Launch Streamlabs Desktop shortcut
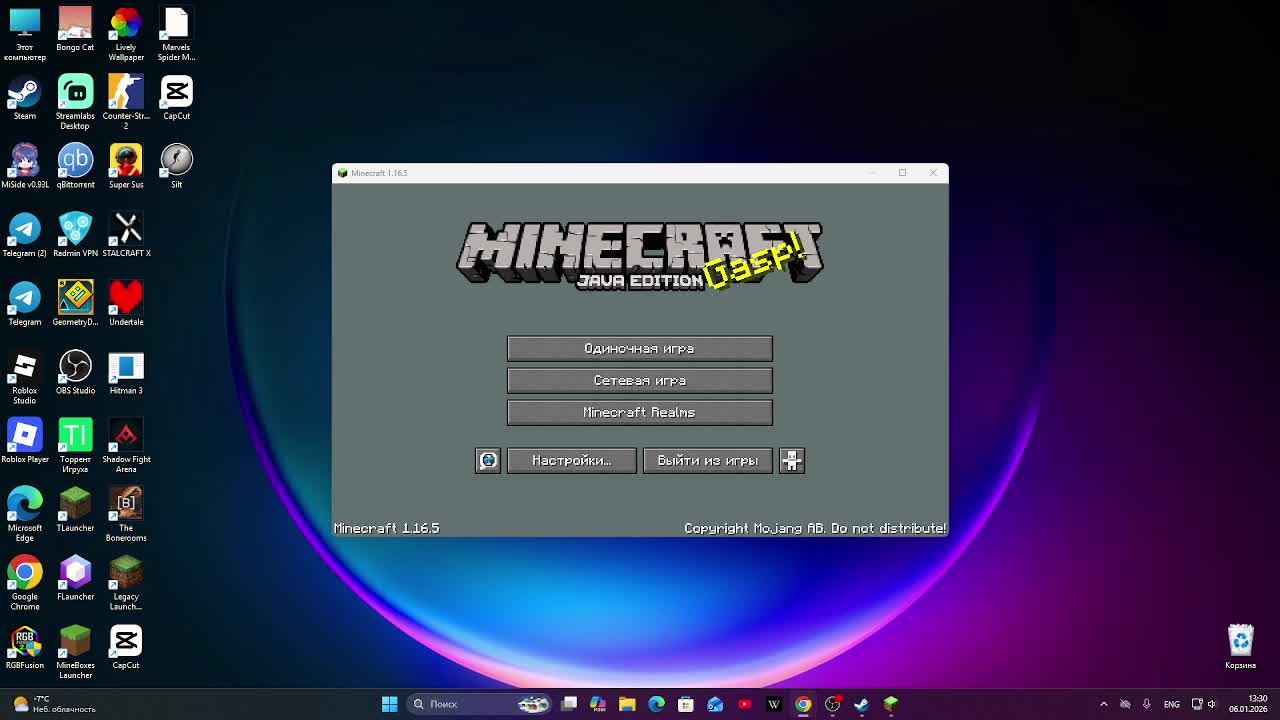The height and width of the screenshot is (720, 1280). (75, 103)
